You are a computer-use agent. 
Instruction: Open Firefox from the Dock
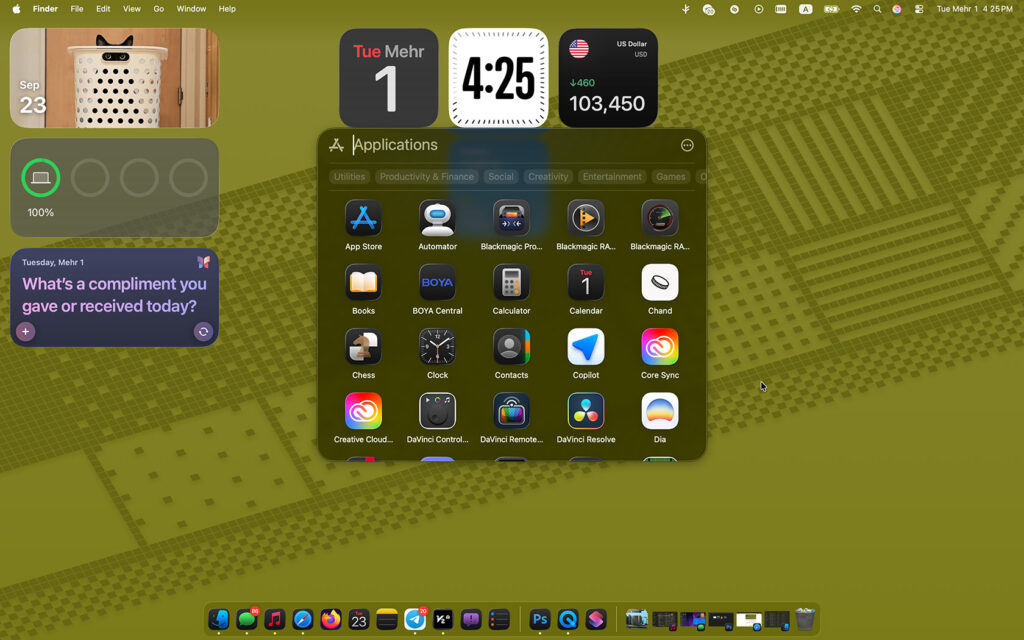(330, 619)
